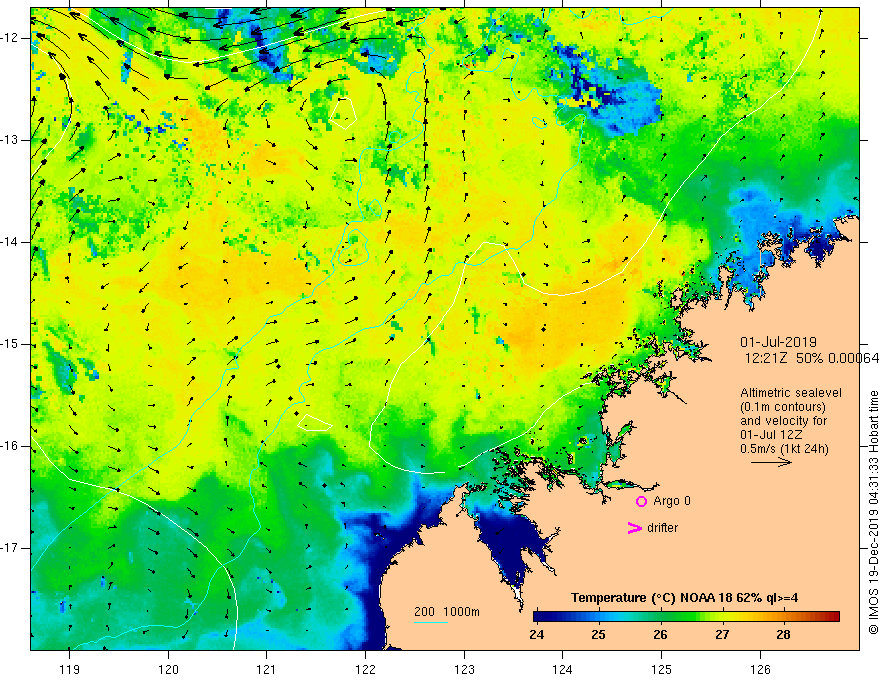Click the temperature color bar

pos(686,616)
